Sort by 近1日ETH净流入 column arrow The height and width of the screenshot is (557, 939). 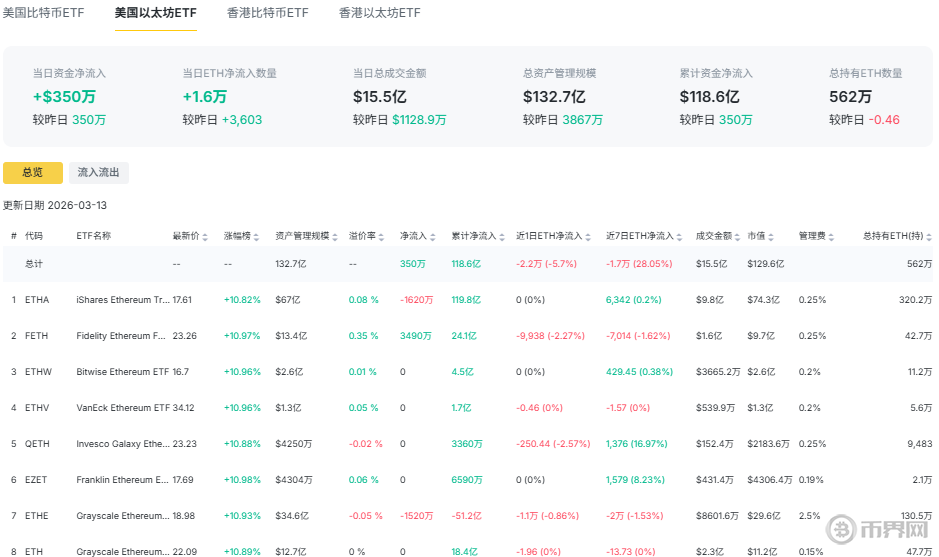pyautogui.click(x=588, y=237)
